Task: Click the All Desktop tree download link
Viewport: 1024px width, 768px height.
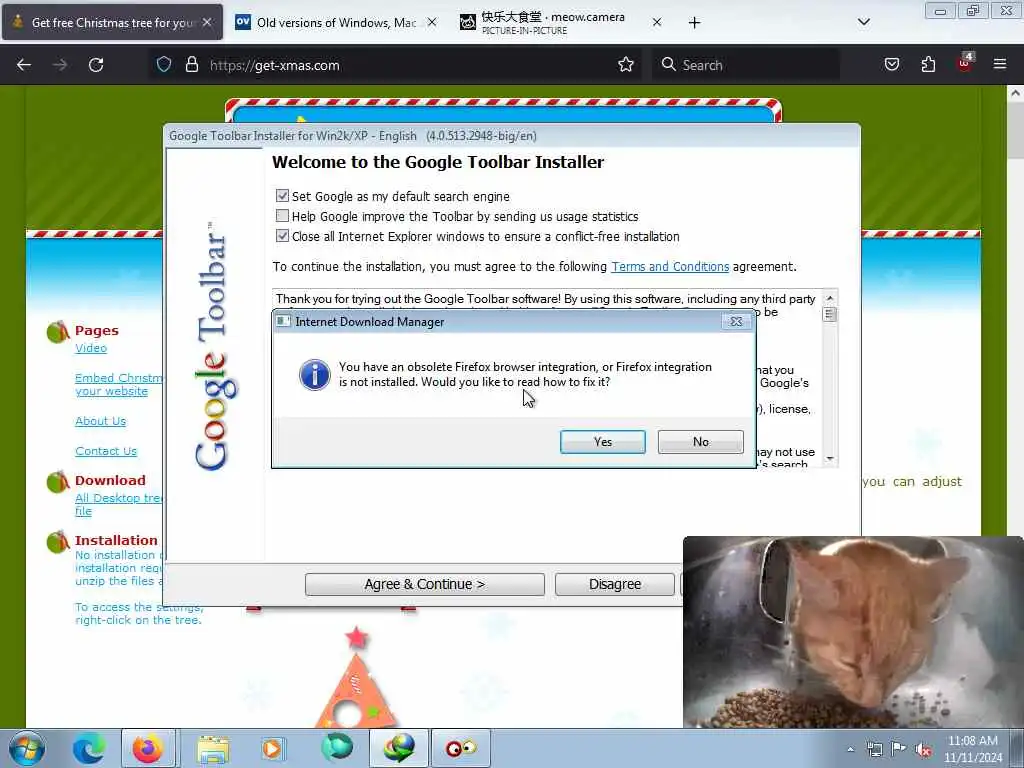Action: click(x=118, y=504)
